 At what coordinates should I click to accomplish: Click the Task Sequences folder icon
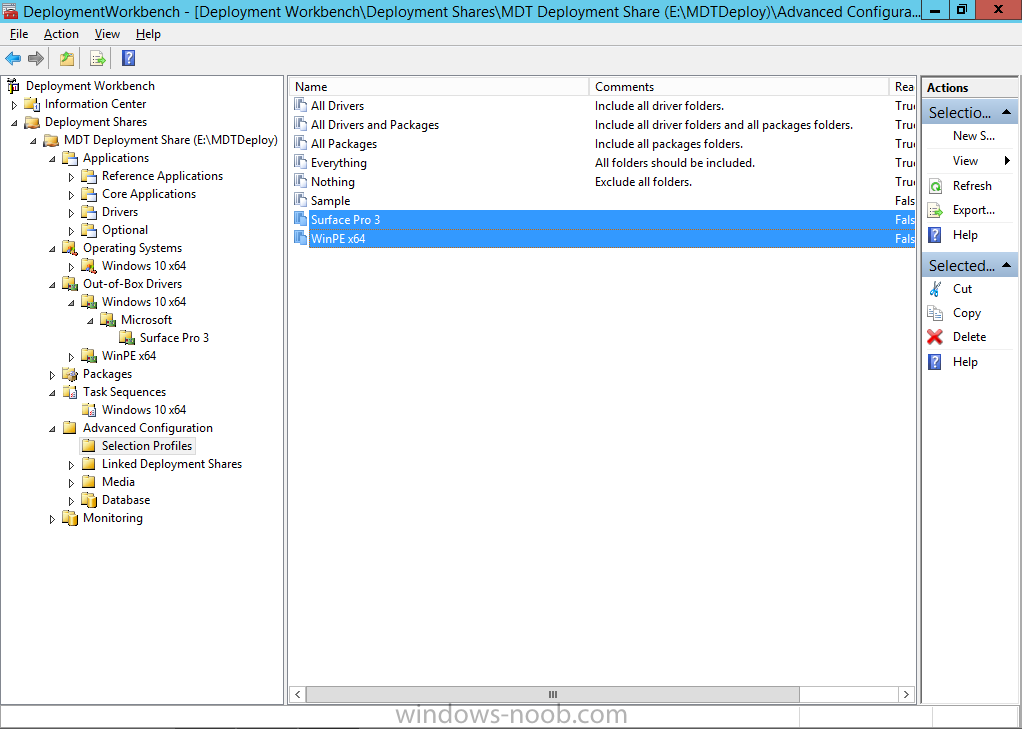click(70, 392)
